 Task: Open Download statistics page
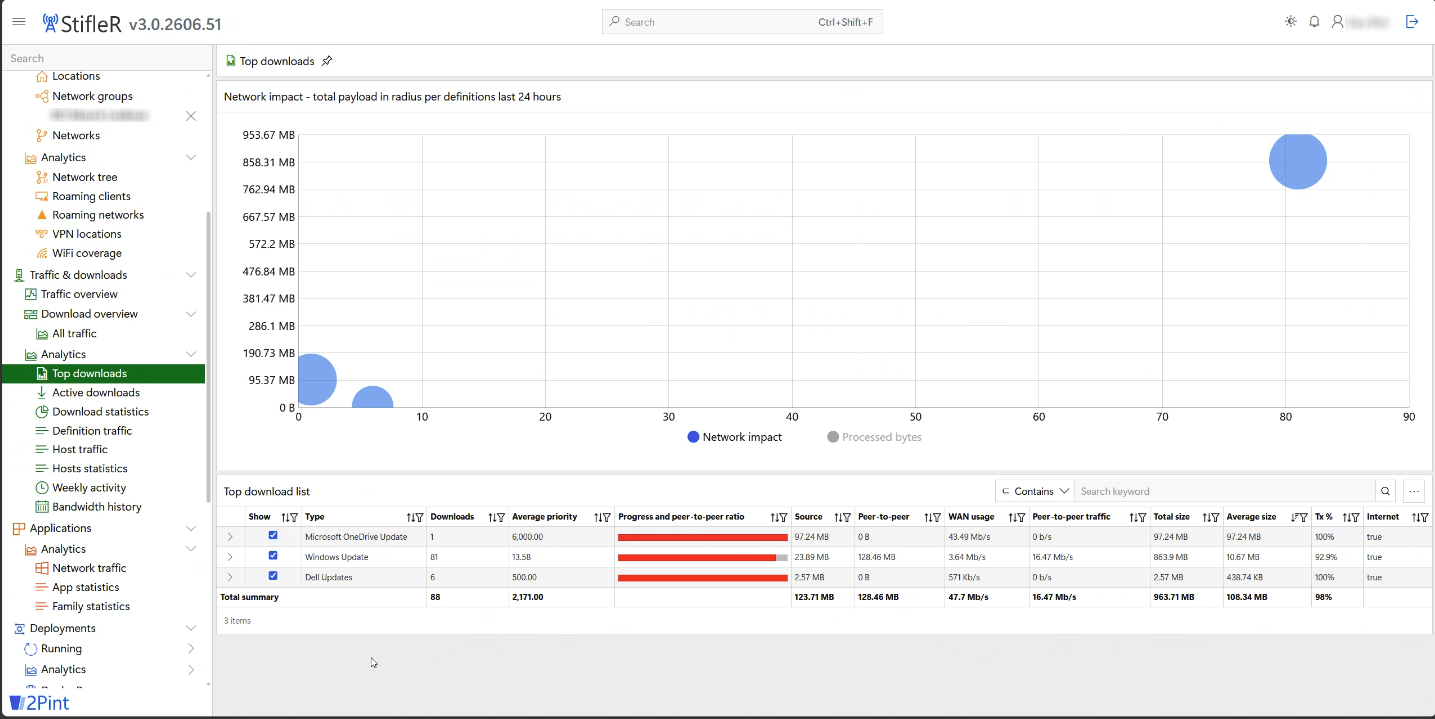pyautogui.click(x=100, y=411)
